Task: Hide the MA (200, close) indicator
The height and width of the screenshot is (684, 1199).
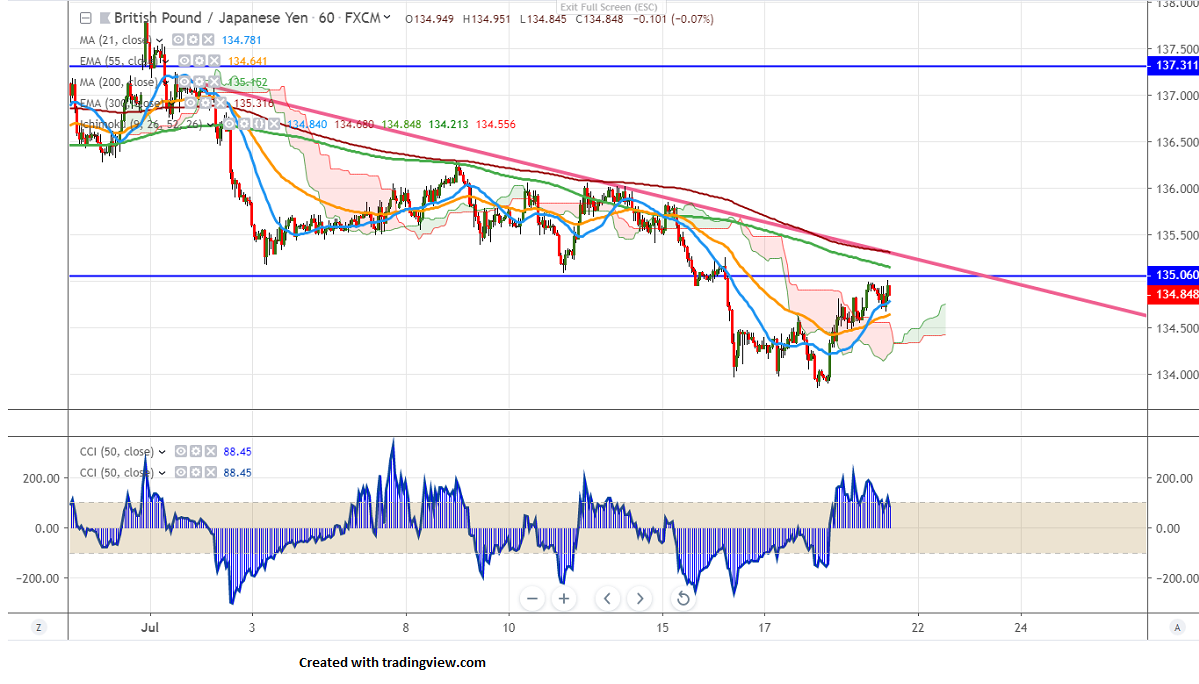Action: 184,82
